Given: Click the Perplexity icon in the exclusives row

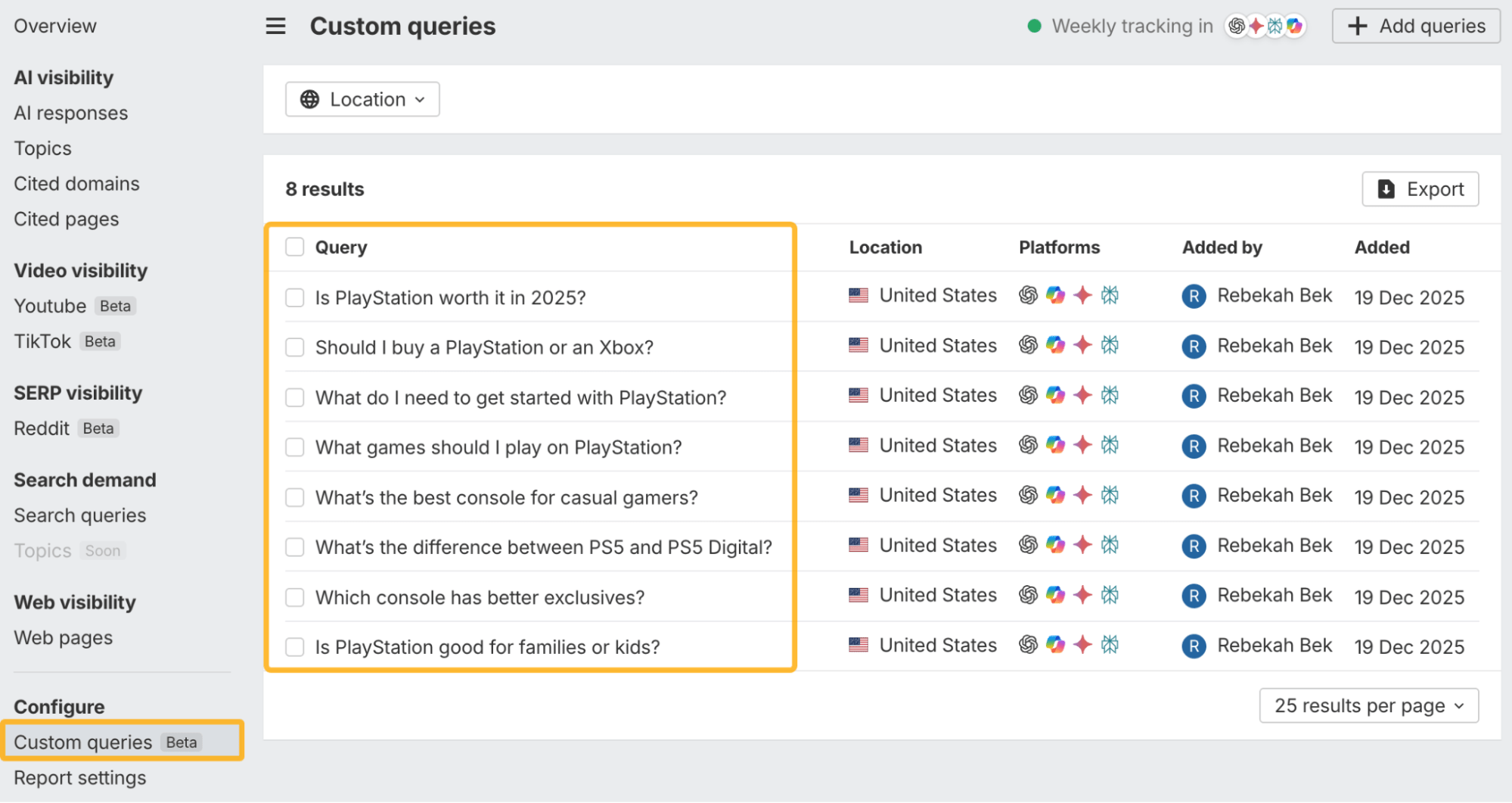Looking at the screenshot, I should click(1110, 595).
